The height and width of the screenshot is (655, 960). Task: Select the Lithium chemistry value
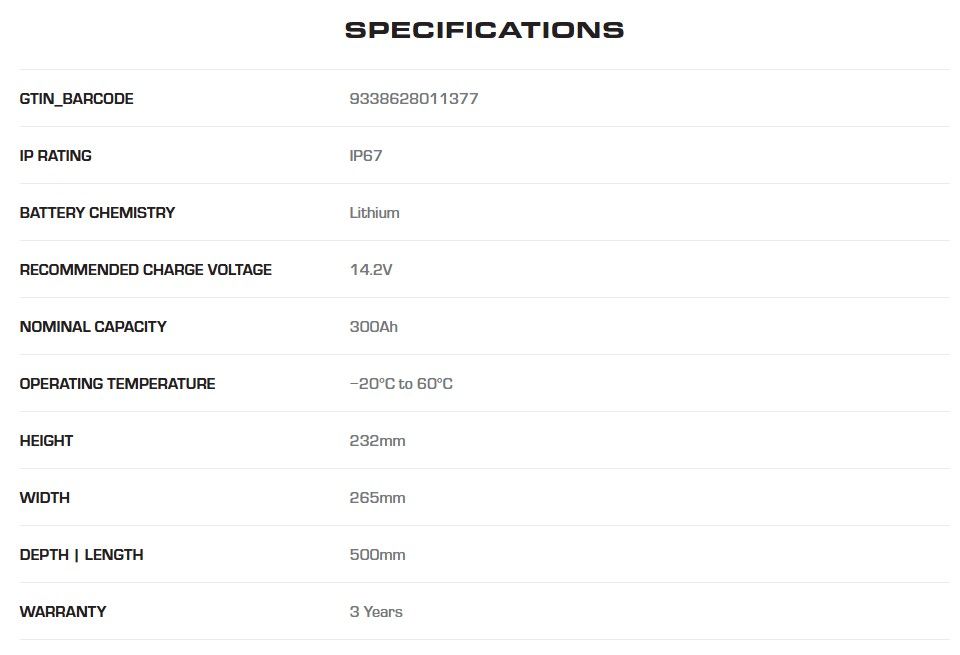[x=374, y=213]
